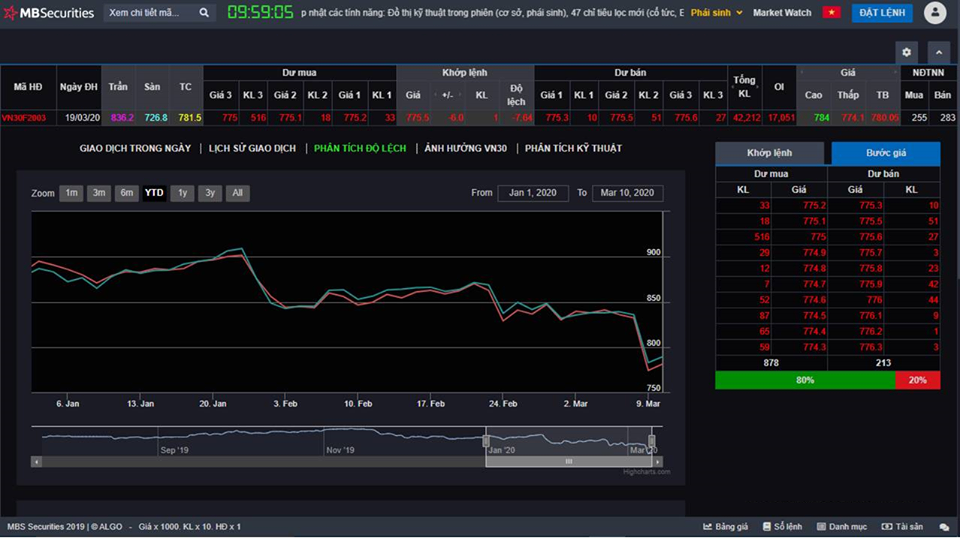Set chart zoom to 1m

click(x=72, y=193)
